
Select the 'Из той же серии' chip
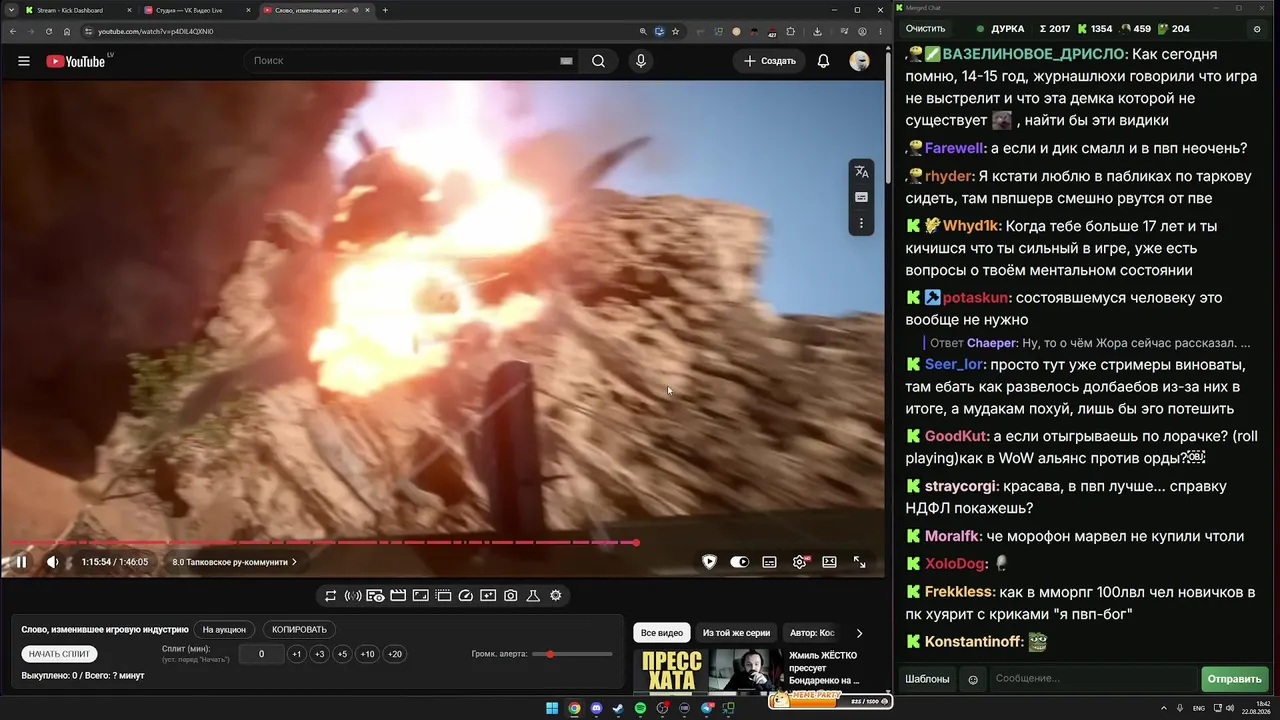coord(736,633)
